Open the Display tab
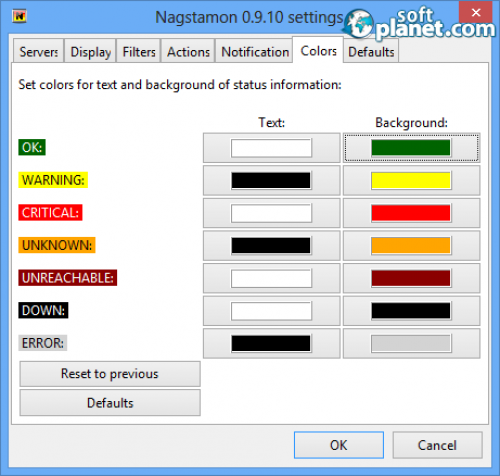This screenshot has height=476, width=500. tap(90, 51)
